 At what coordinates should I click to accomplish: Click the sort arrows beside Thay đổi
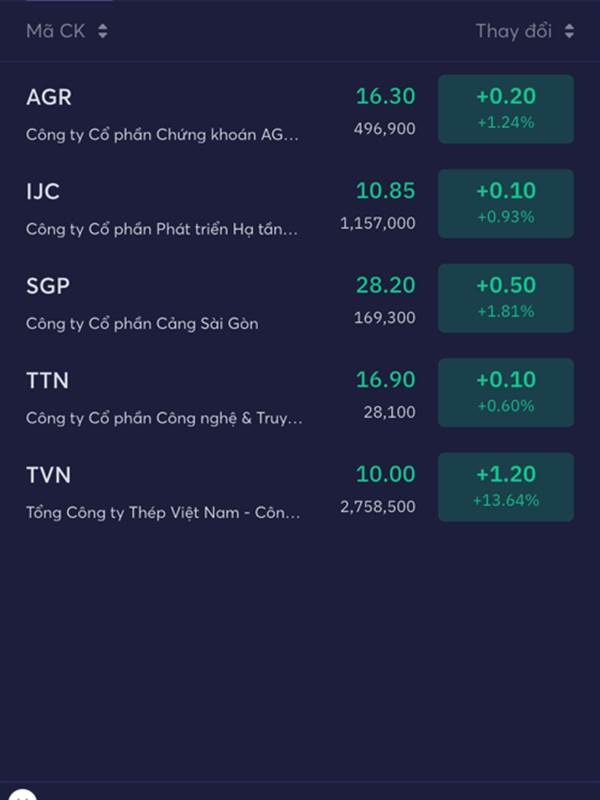569,31
